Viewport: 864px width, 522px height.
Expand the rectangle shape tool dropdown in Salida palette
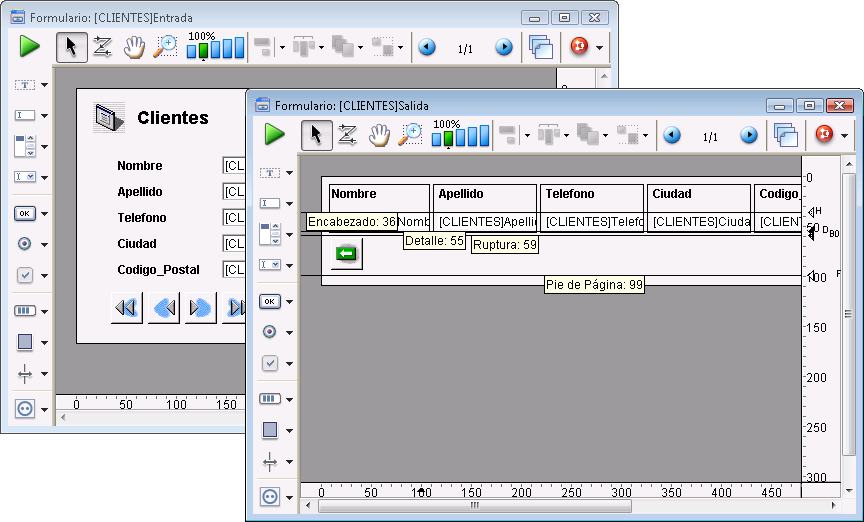(289, 430)
